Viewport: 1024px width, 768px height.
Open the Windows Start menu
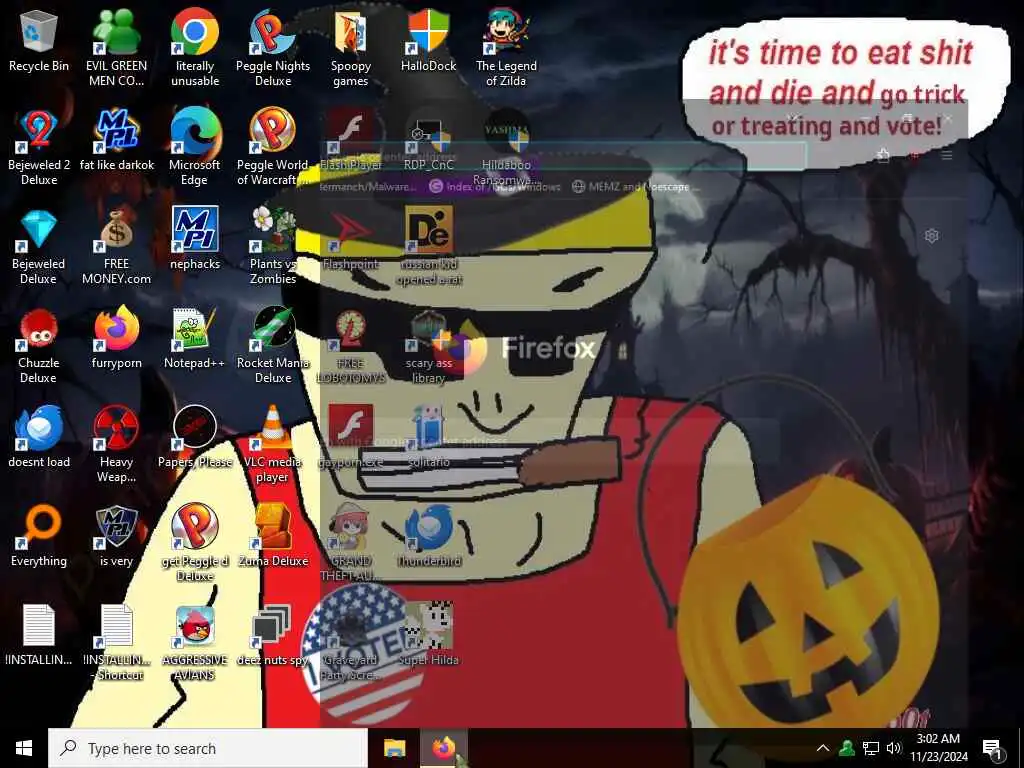(24, 748)
